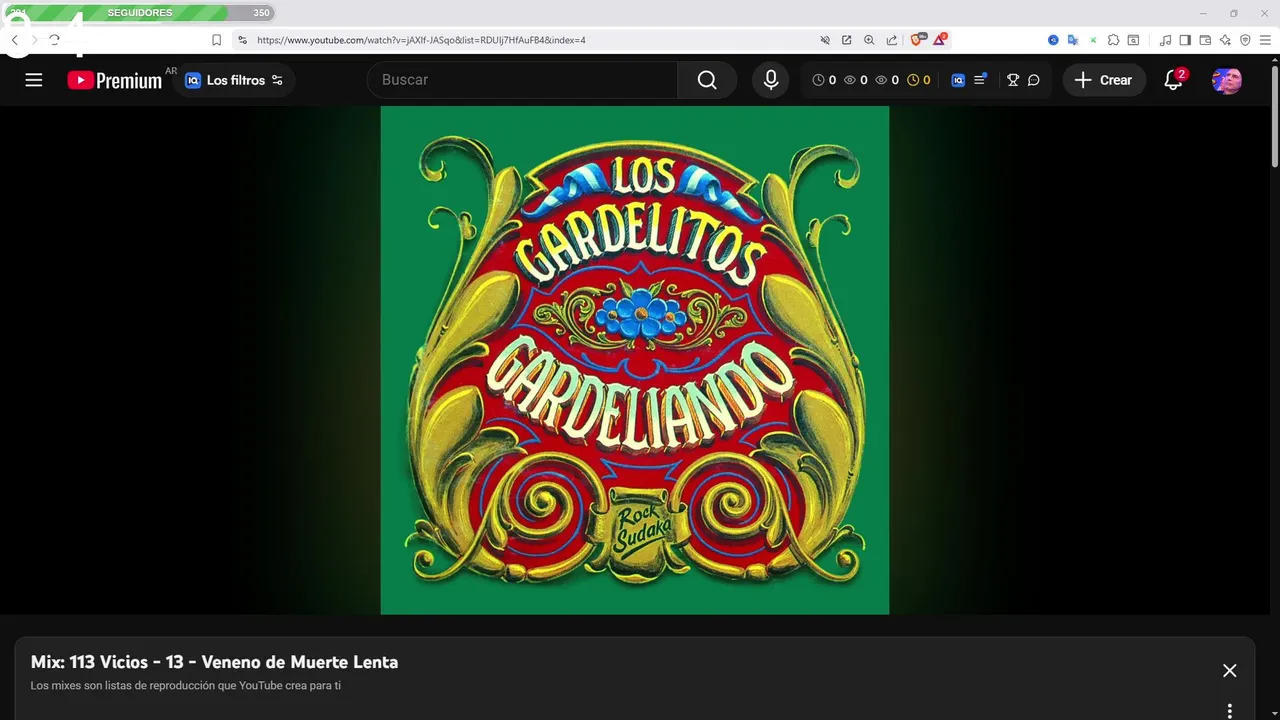The height and width of the screenshot is (720, 1280).
Task: Toggle the browser sidebar panel
Action: point(1185,40)
